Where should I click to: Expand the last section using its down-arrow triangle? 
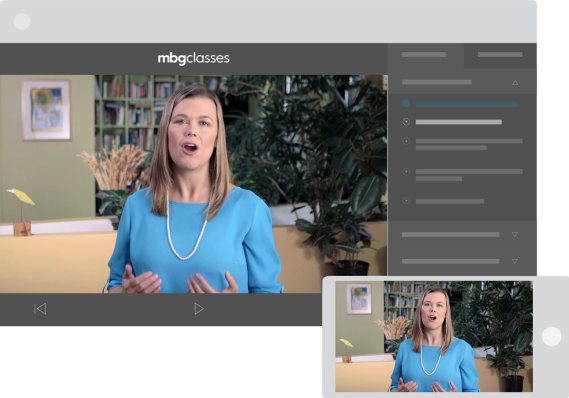click(515, 261)
